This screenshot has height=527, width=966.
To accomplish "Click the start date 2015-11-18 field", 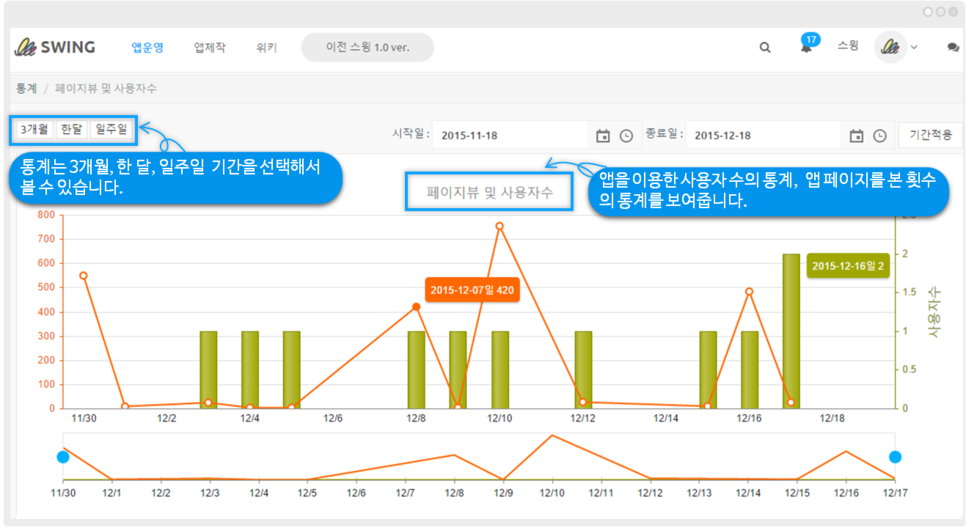I will 510,136.
